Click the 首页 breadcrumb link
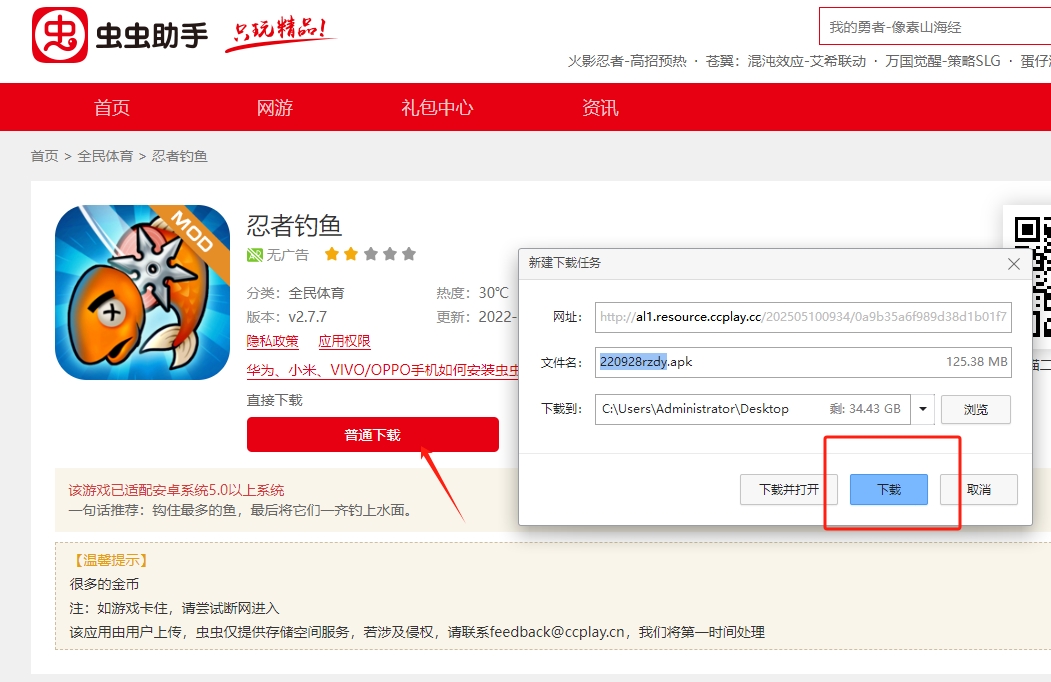Viewport: 1051px width, 682px height. (x=45, y=156)
